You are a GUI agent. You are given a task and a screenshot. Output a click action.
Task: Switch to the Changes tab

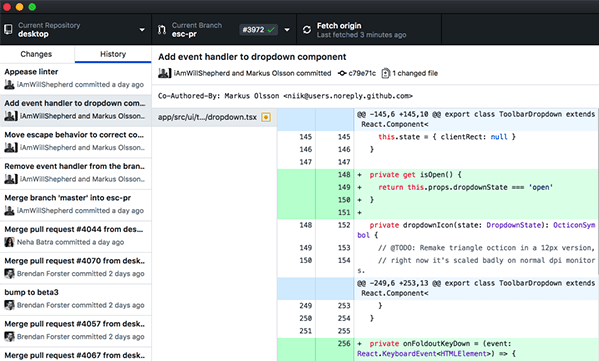coord(36,54)
